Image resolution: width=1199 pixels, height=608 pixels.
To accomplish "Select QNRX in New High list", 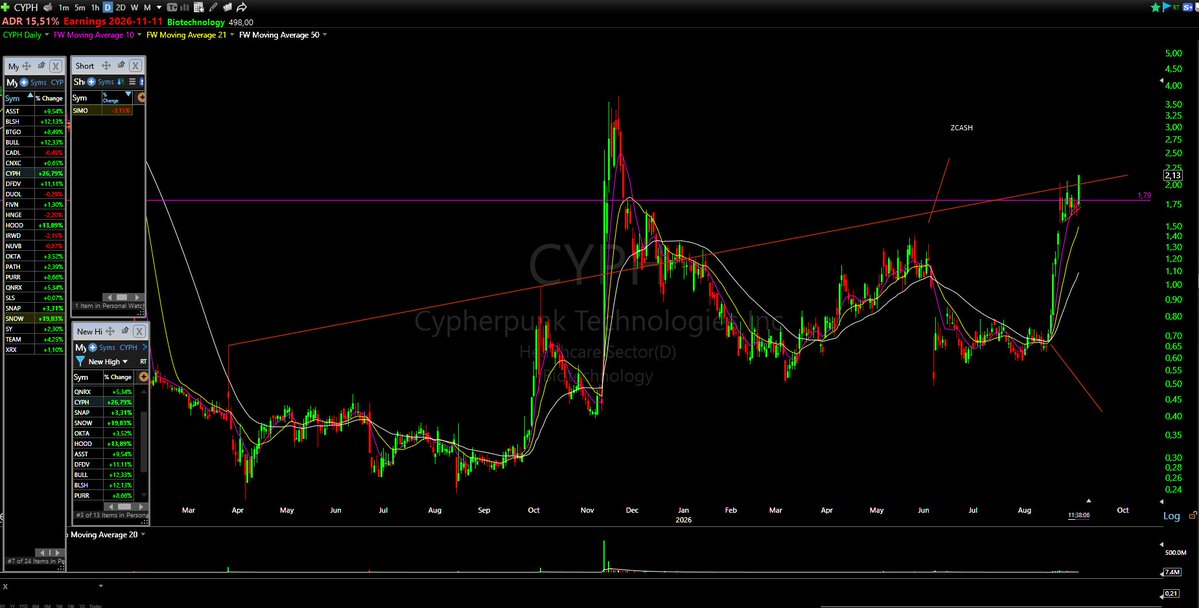I will point(103,392).
